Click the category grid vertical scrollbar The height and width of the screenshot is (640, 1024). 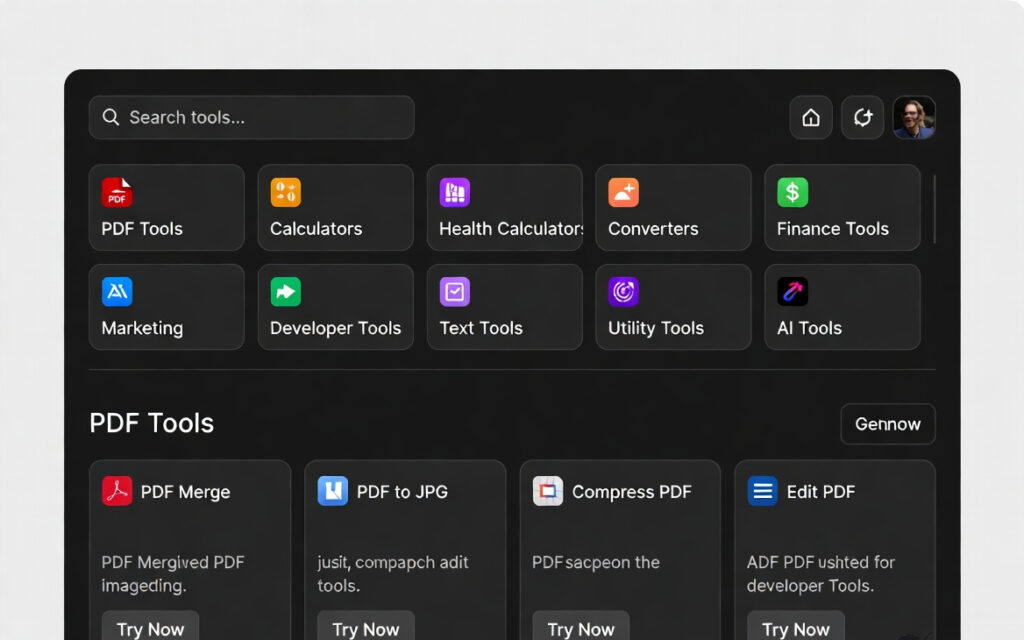tap(935, 209)
